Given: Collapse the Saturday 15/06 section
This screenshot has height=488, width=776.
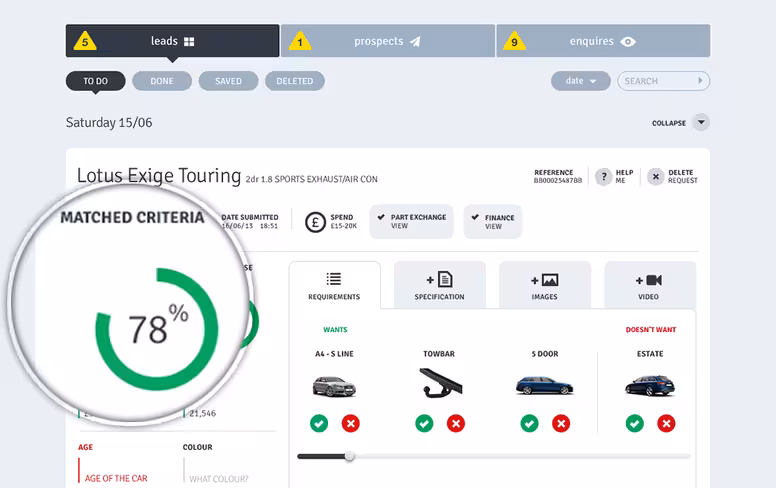Looking at the screenshot, I should [701, 122].
